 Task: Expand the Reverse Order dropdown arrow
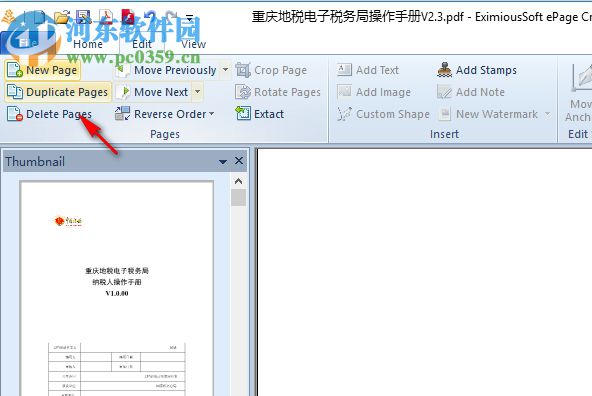click(x=211, y=114)
